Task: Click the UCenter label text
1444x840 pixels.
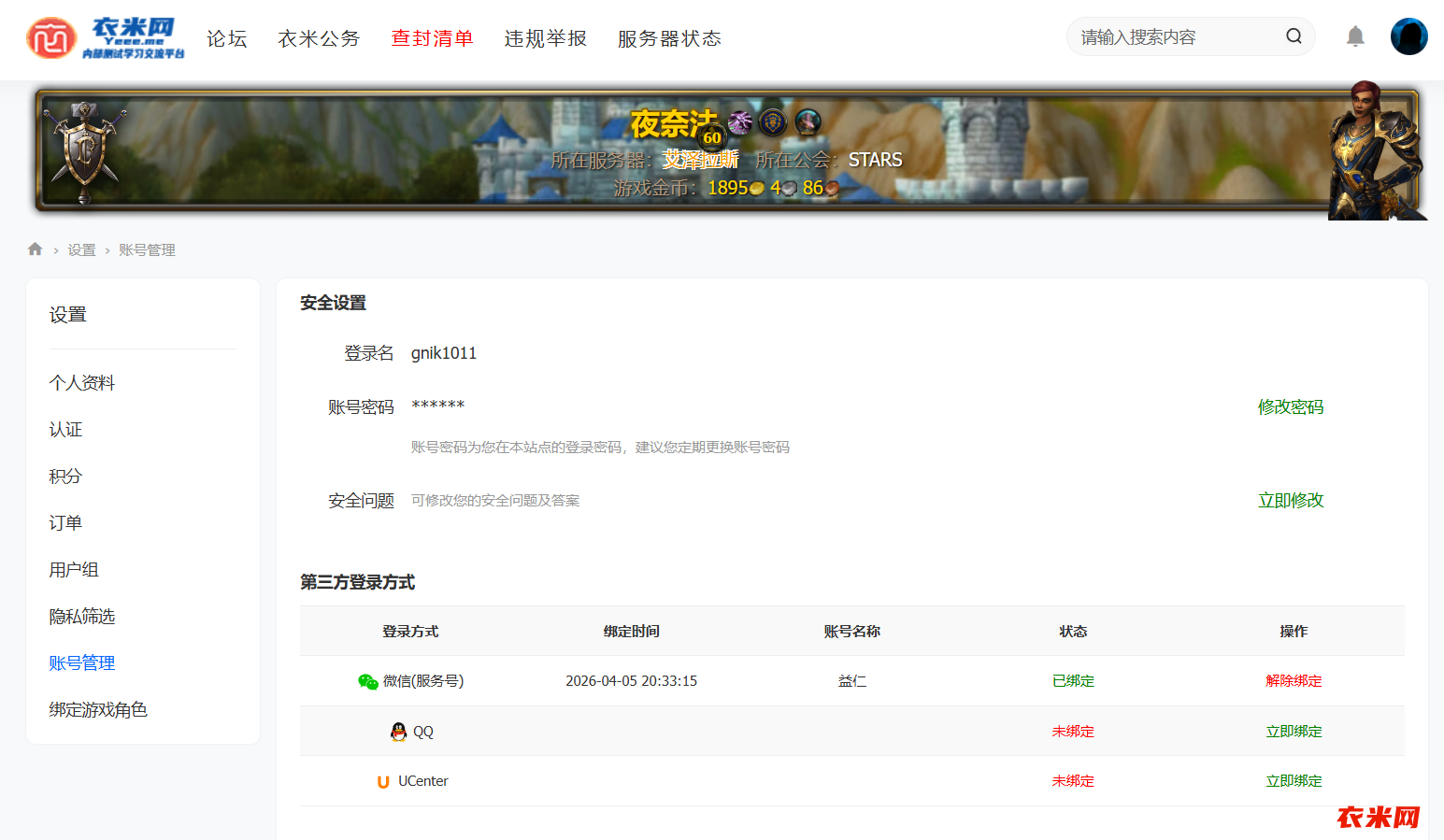Action: [x=423, y=781]
